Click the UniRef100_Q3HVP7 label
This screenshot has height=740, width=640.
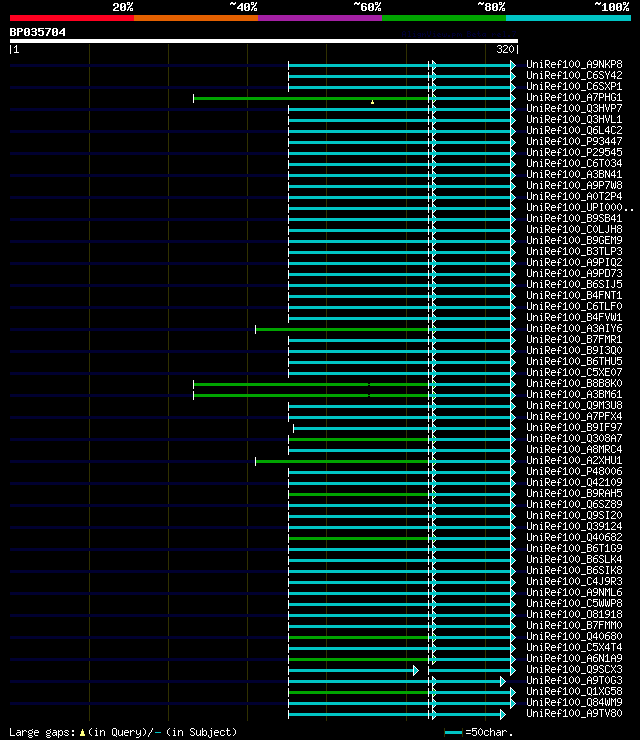574,109
